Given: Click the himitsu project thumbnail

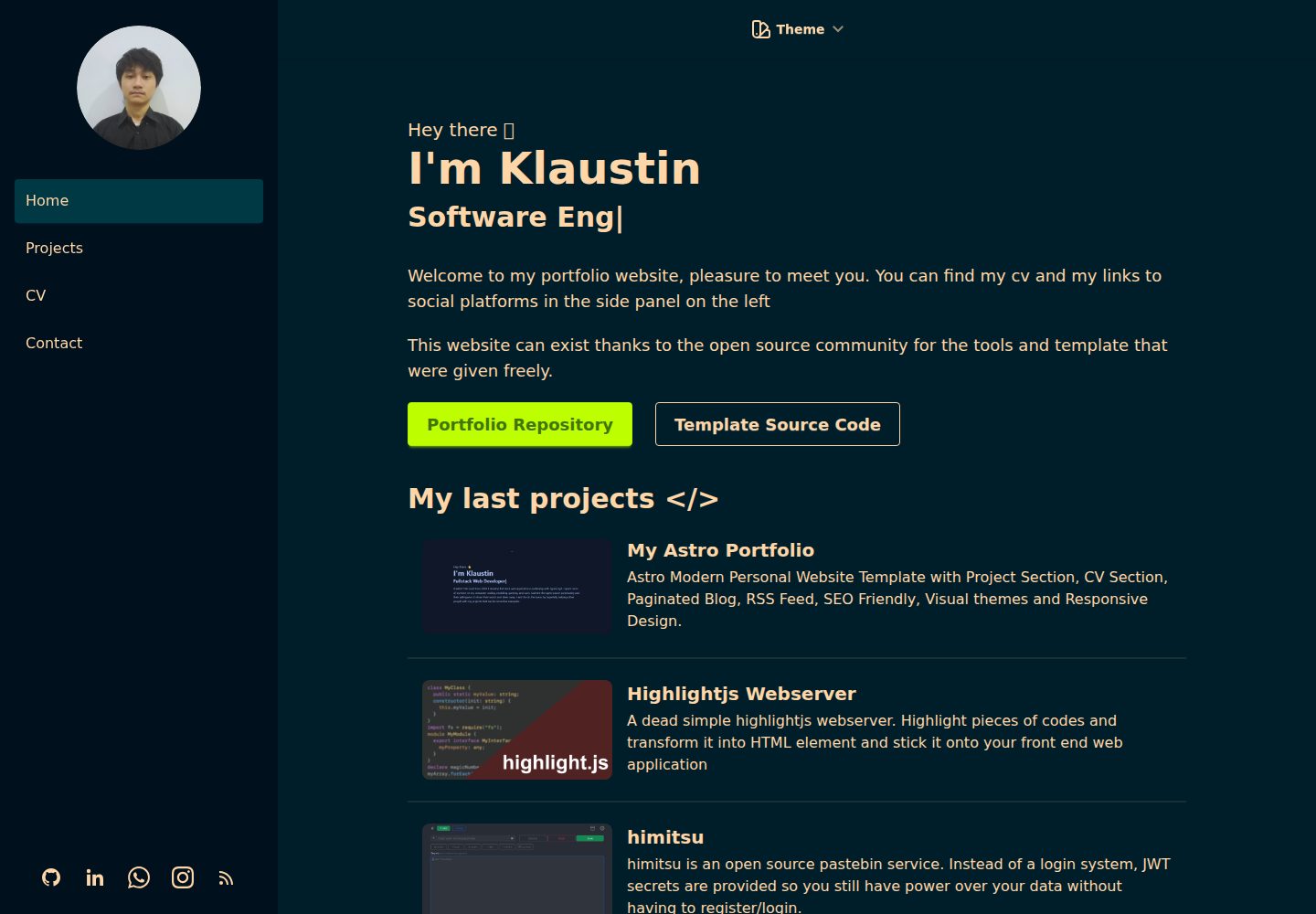Looking at the screenshot, I should pos(517,869).
